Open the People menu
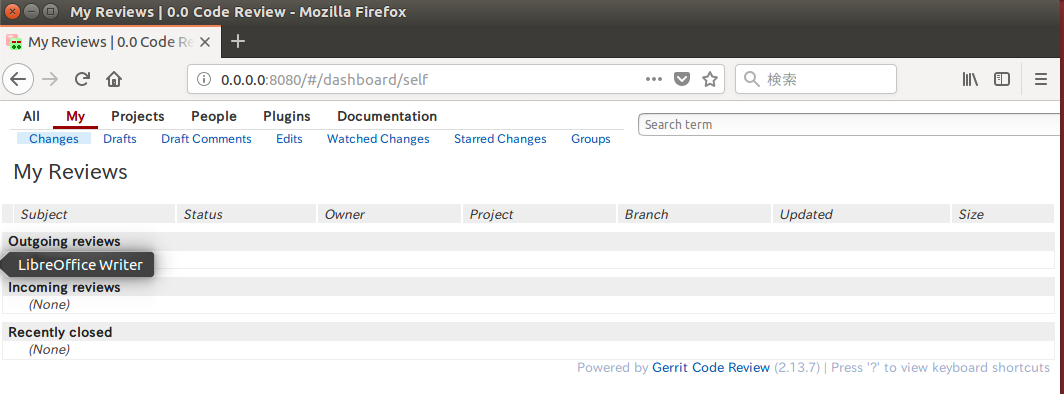 pos(214,117)
